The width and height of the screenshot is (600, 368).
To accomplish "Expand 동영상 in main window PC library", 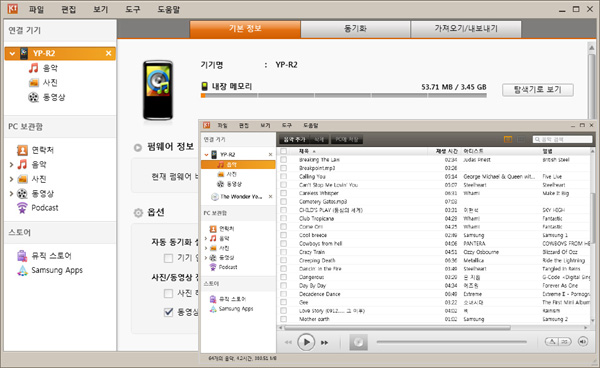I will coord(11,194).
